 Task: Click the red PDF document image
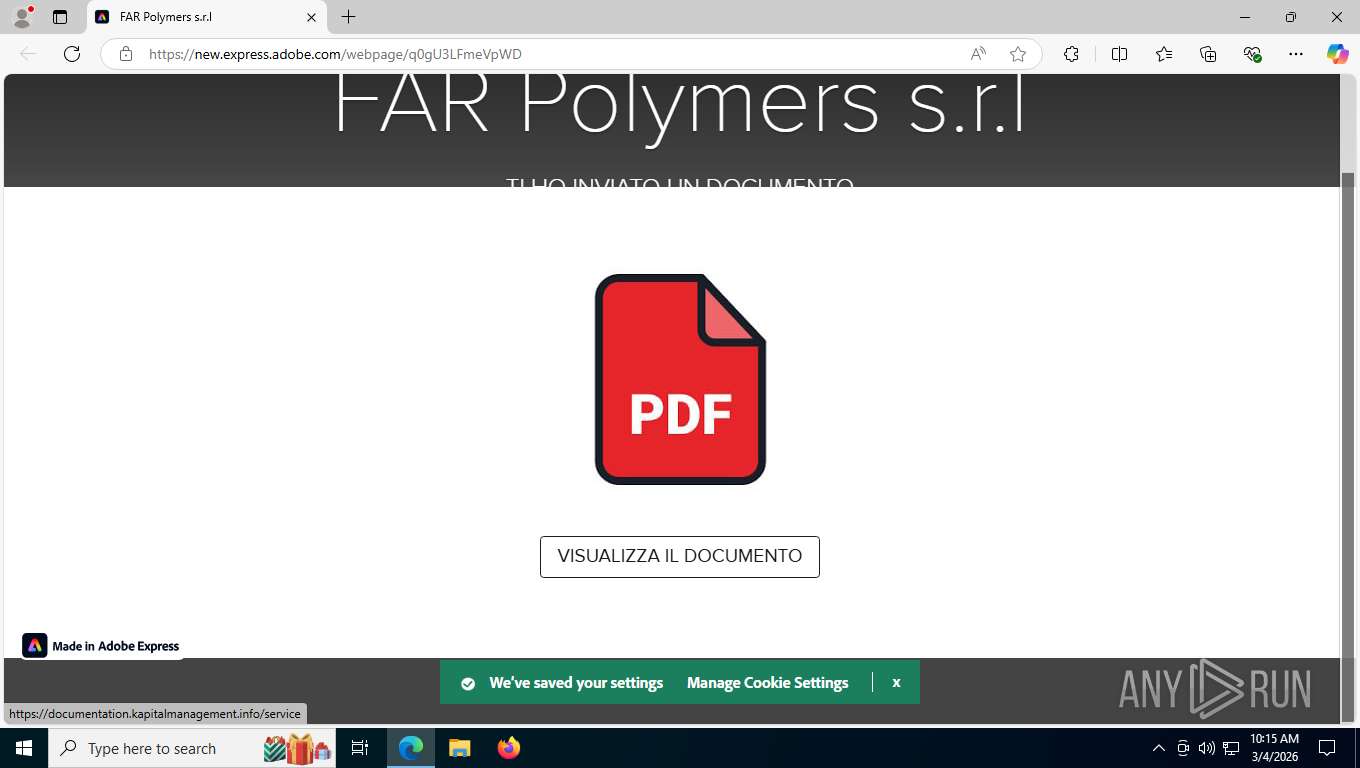click(x=680, y=379)
